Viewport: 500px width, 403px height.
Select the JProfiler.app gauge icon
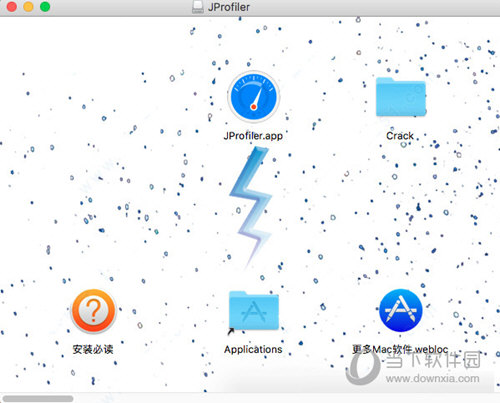pyautogui.click(x=254, y=97)
